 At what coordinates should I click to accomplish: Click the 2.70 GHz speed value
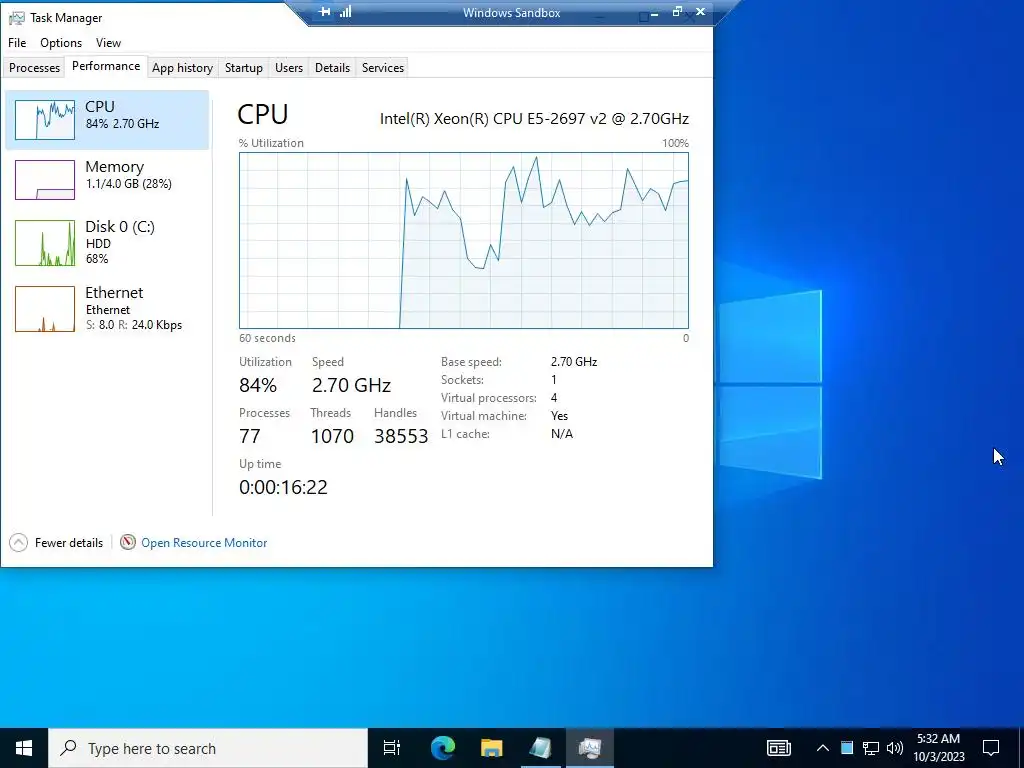(351, 385)
